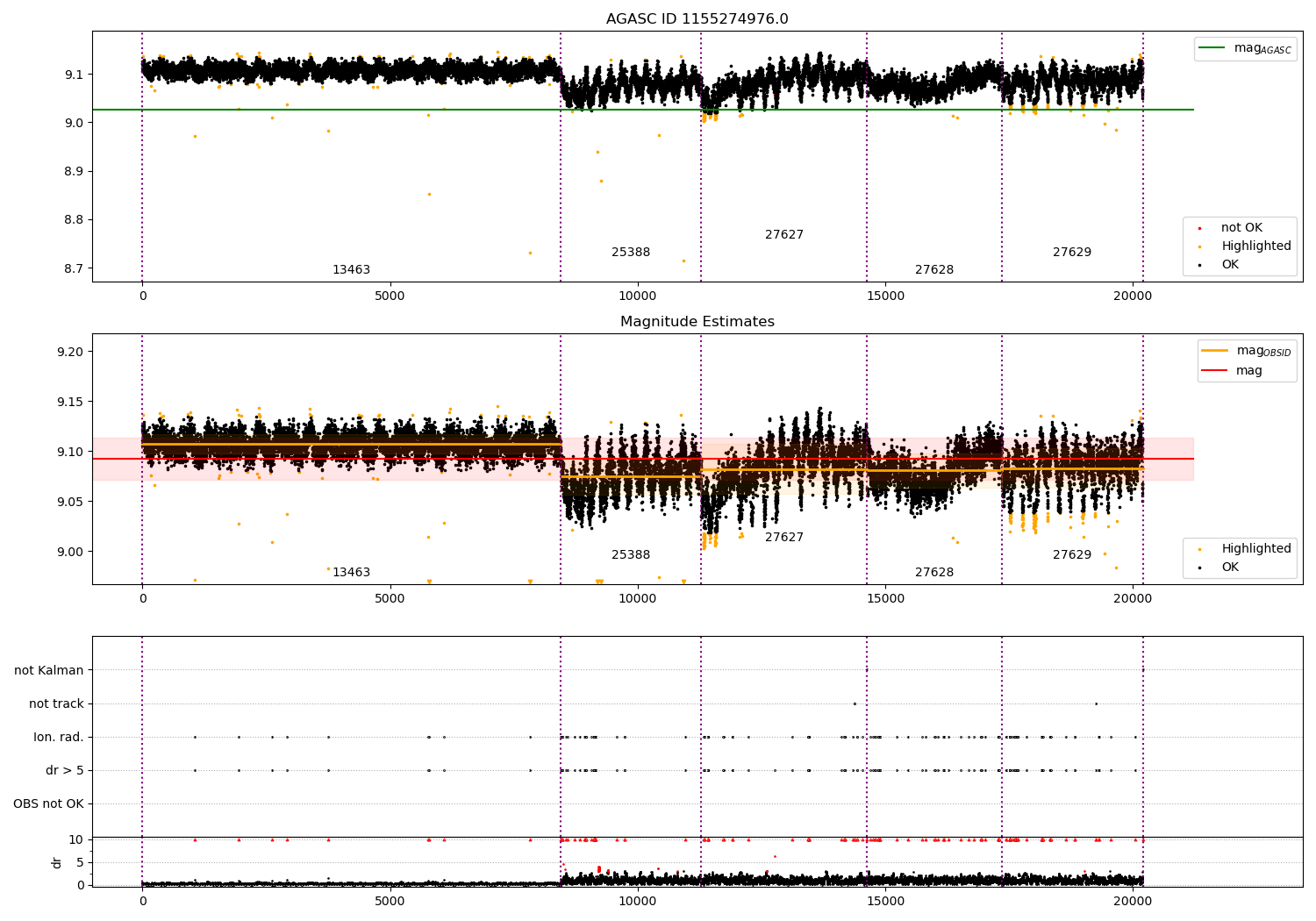Image resolution: width=1316 pixels, height=921 pixels.
Task: Select obsid label 27627 in the top plot
Action: [x=784, y=235]
